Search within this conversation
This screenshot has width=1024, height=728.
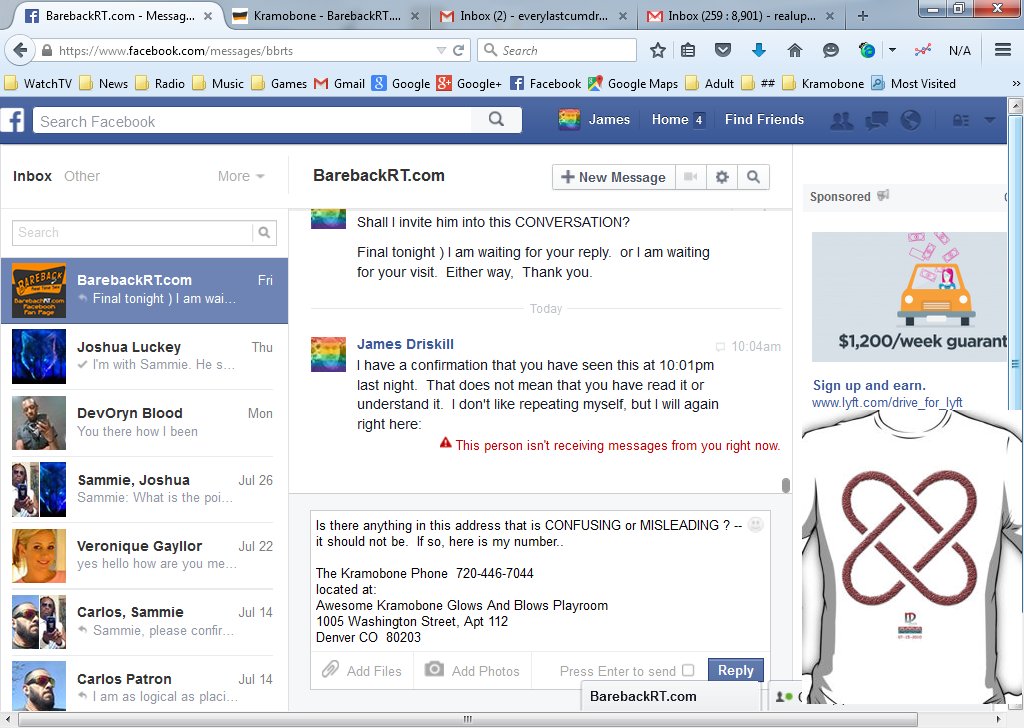click(x=753, y=177)
